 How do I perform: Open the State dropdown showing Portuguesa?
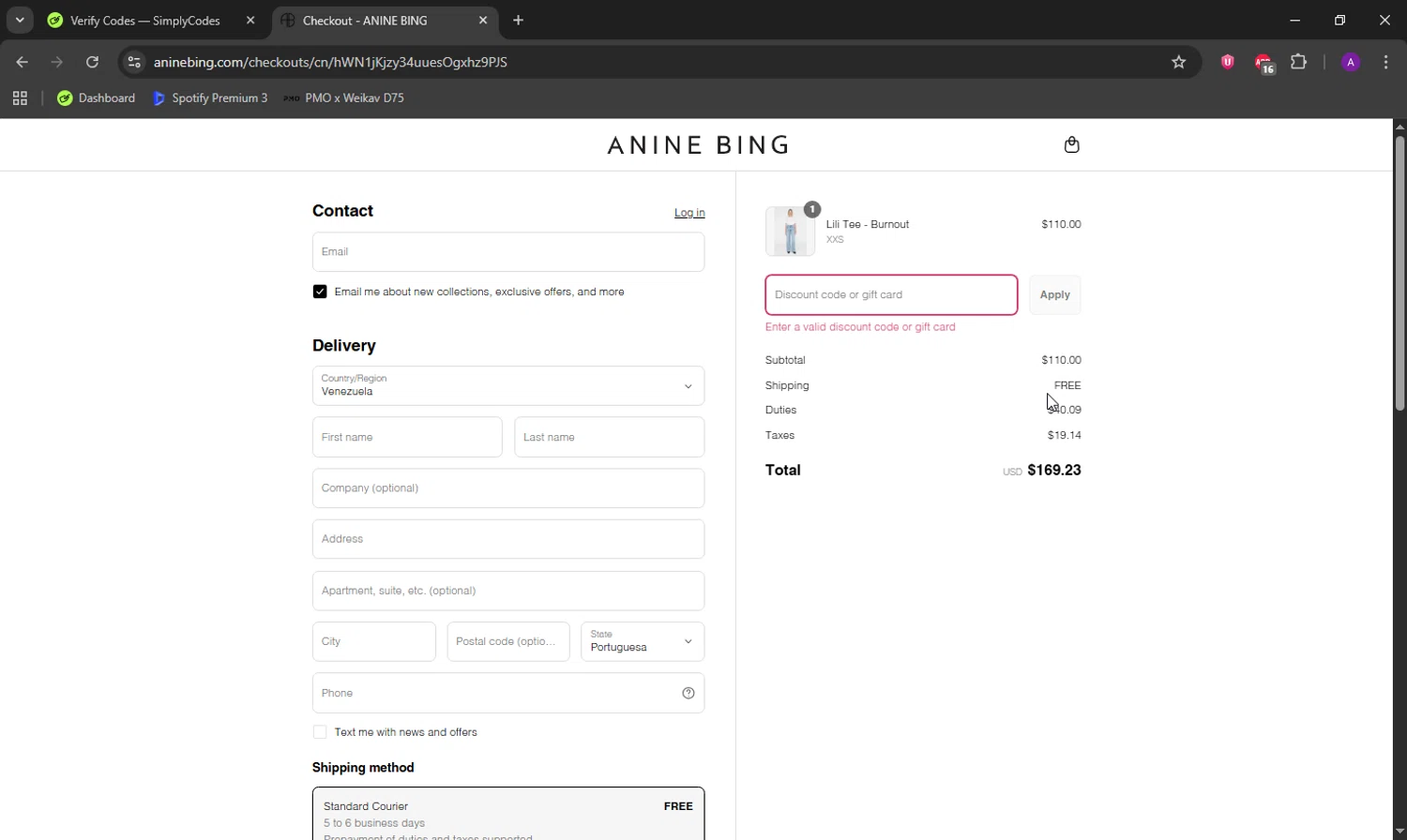pyautogui.click(x=643, y=641)
